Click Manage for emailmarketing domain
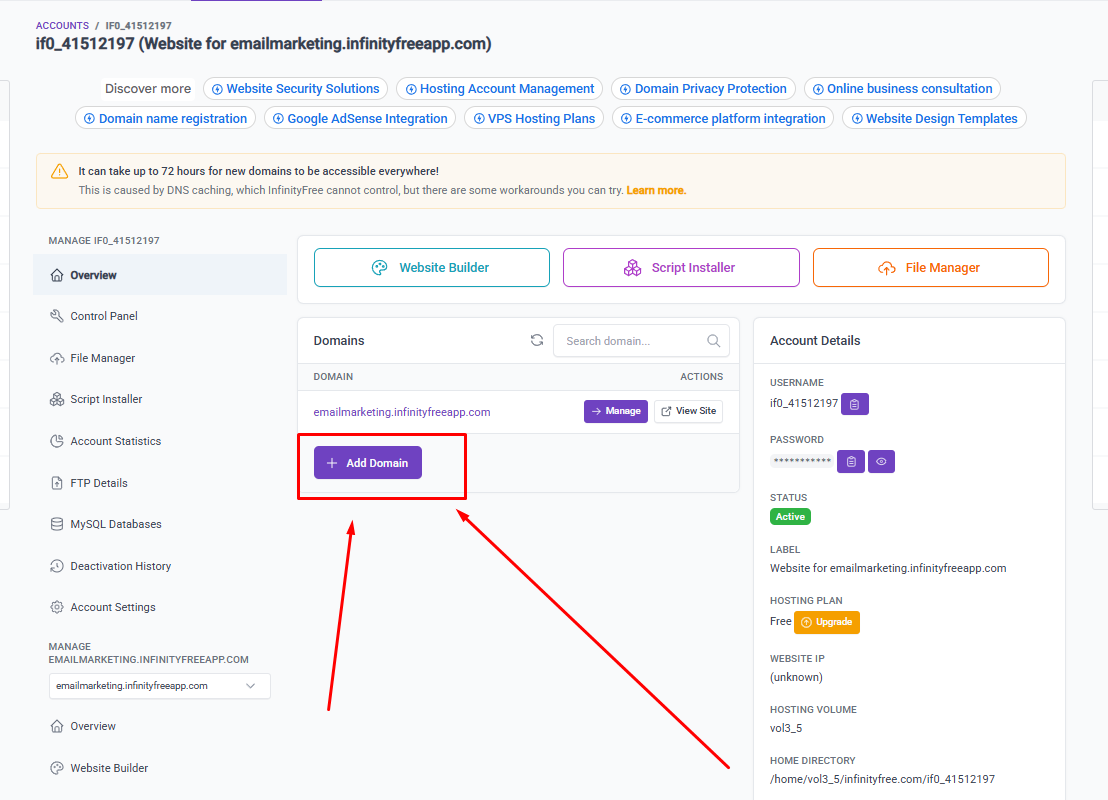This screenshot has width=1108, height=800. pos(615,411)
